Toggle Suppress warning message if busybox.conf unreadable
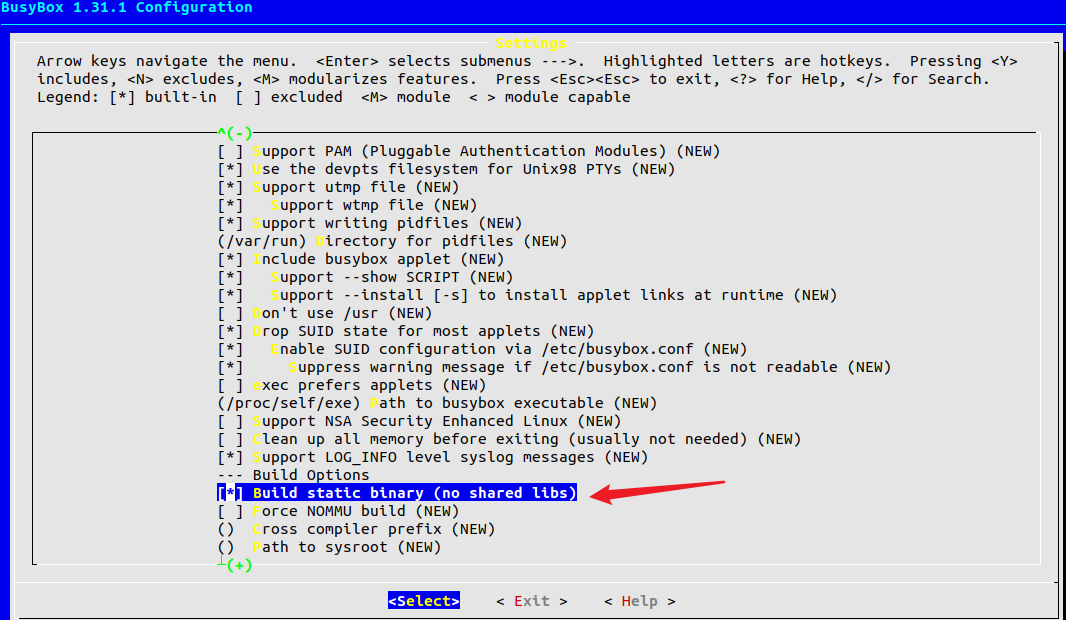The image size is (1066, 620). [x=554, y=367]
